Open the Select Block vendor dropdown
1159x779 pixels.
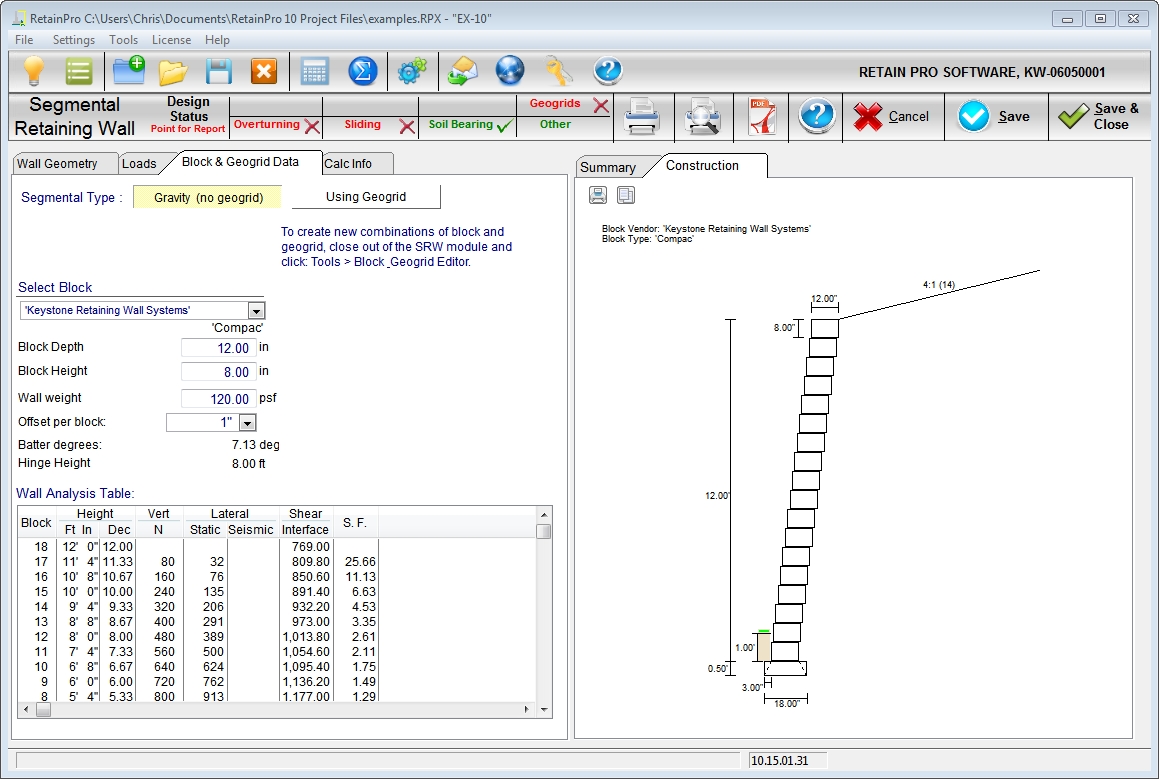click(256, 311)
